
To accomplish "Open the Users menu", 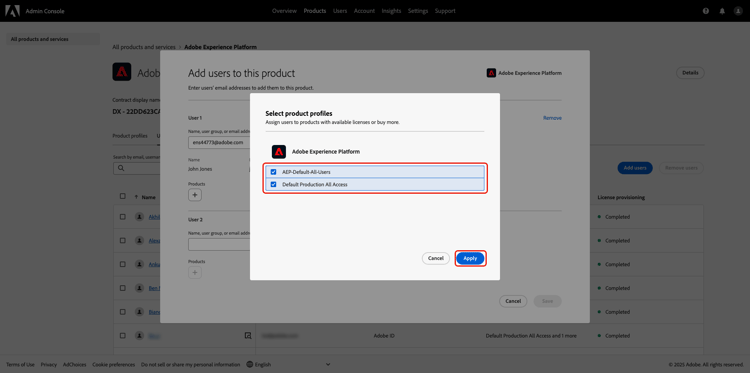I will tap(340, 11).
